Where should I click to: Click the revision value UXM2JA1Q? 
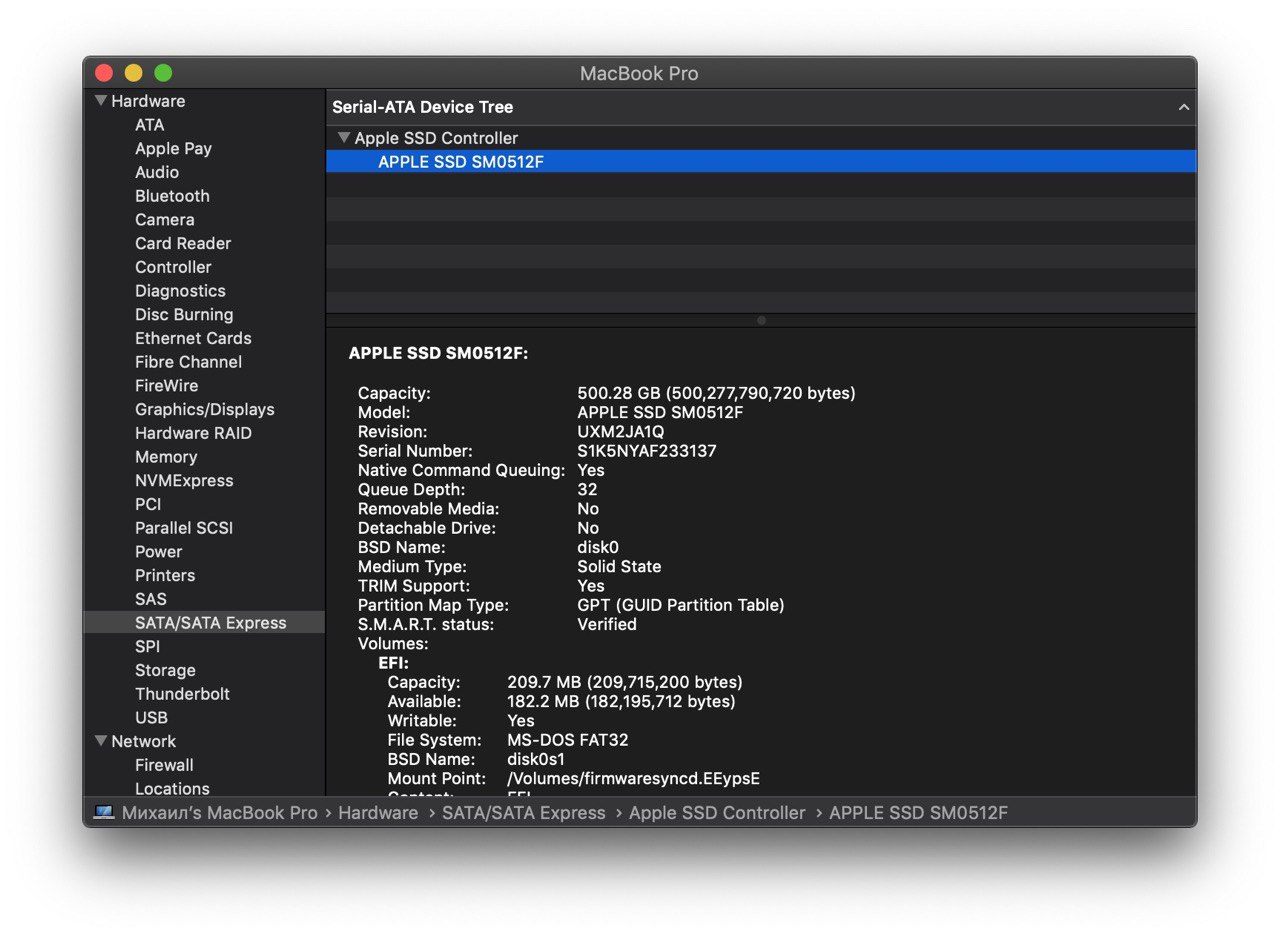[x=621, y=432]
